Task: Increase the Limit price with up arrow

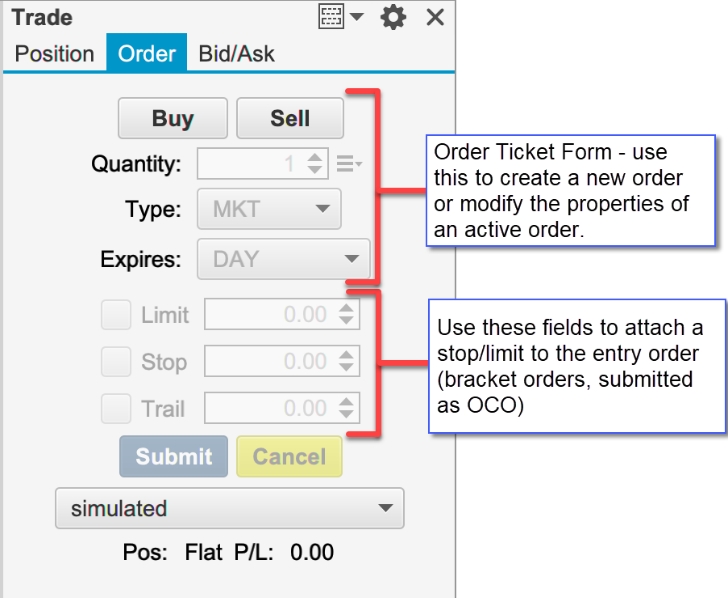Action: (x=346, y=308)
